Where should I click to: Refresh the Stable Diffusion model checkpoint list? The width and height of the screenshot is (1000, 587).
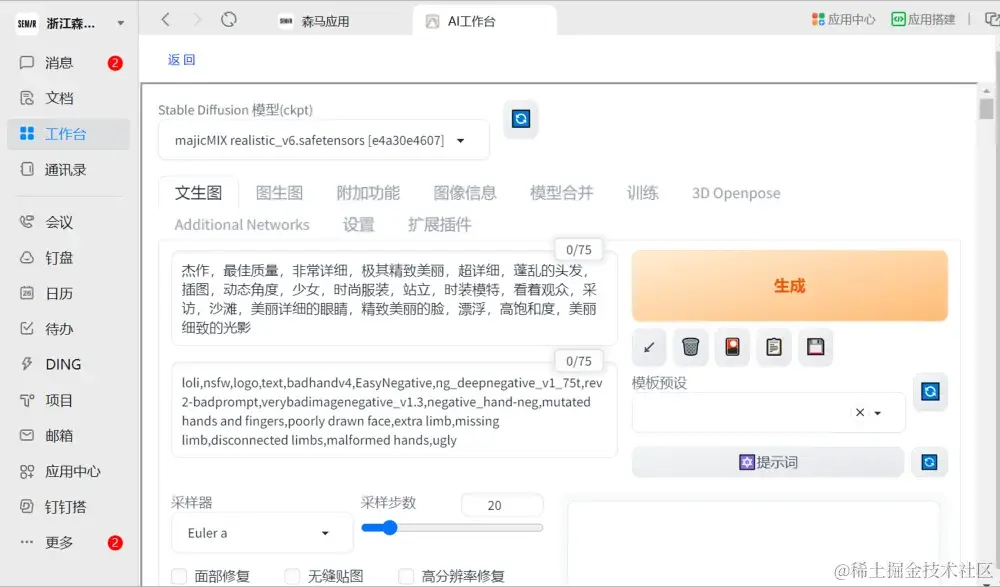pos(520,117)
